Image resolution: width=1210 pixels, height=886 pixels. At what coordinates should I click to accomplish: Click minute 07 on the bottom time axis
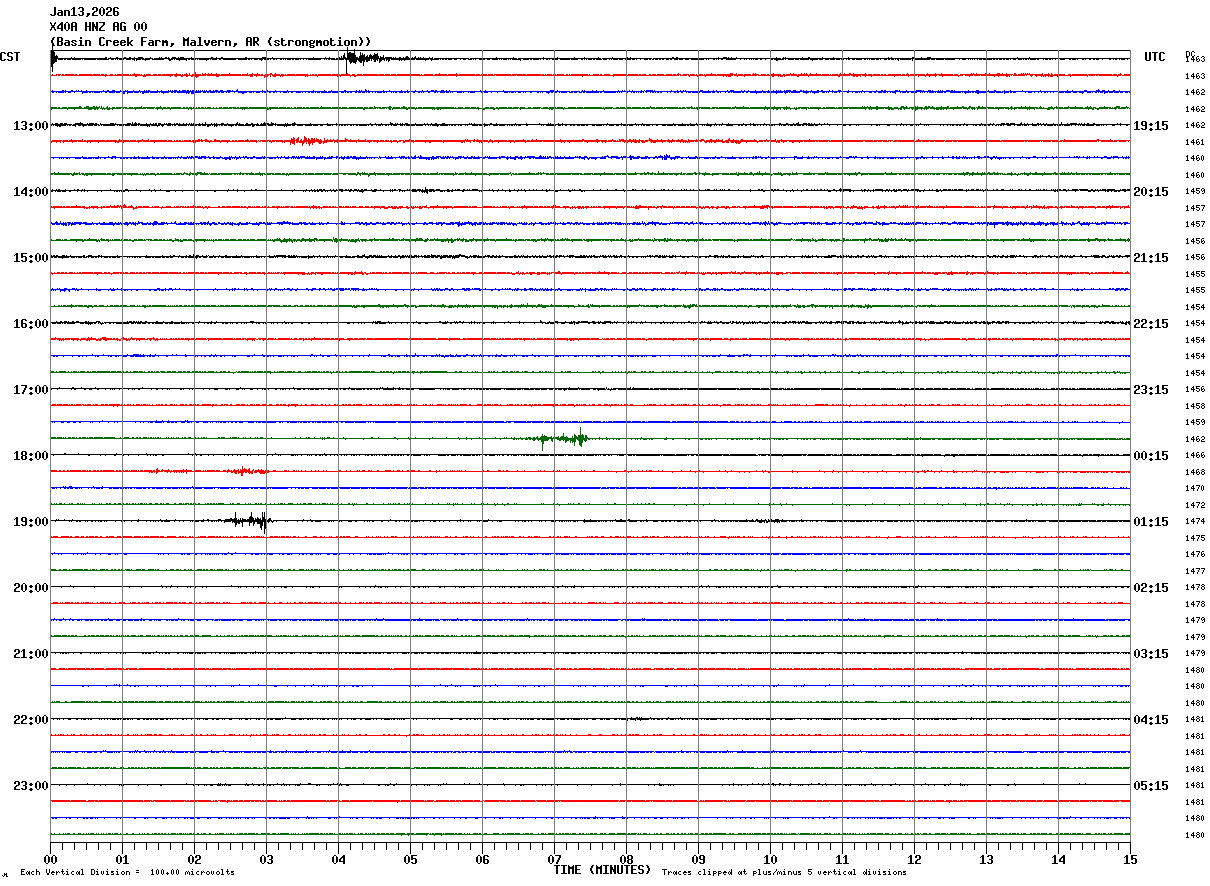coord(554,859)
